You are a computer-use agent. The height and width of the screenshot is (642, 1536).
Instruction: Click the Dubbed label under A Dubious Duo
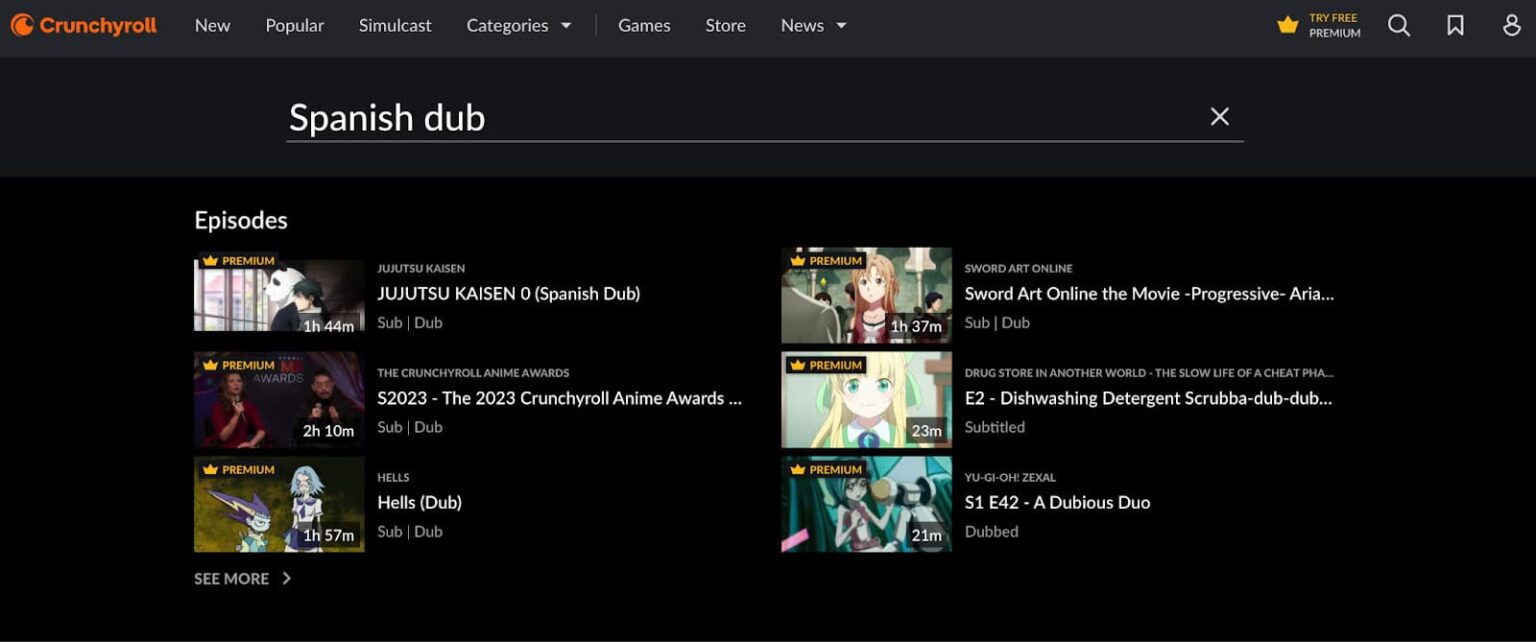pyautogui.click(x=991, y=531)
